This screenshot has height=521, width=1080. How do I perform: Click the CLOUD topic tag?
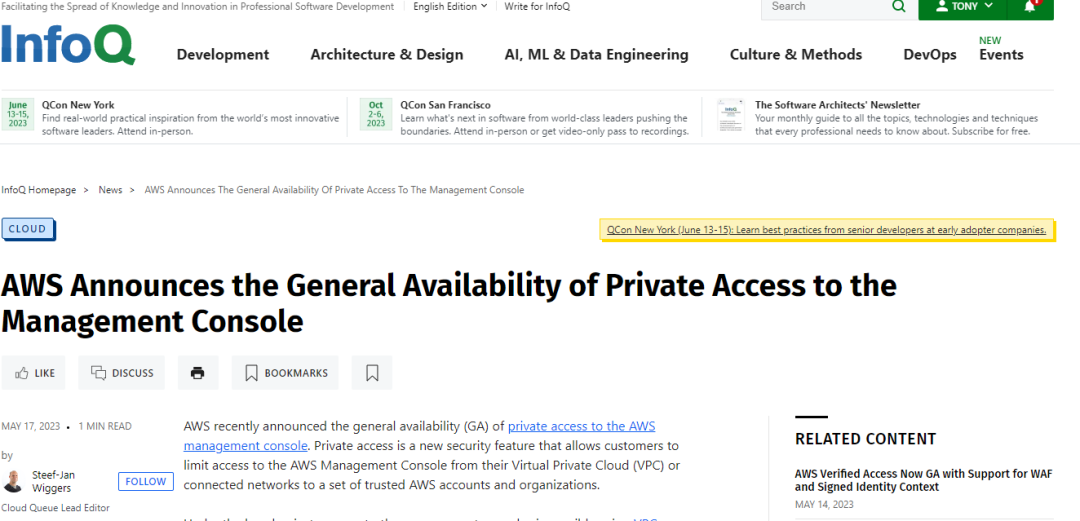(28, 229)
